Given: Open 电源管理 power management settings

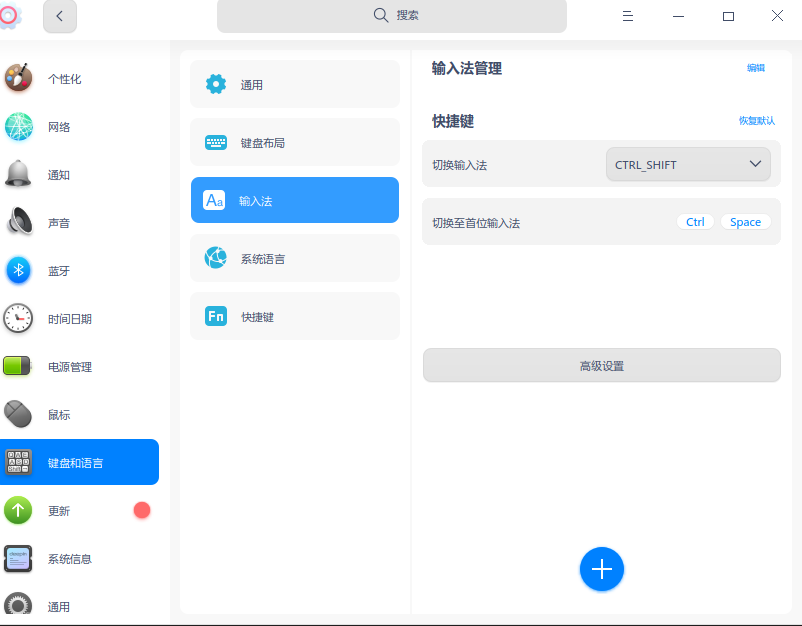Looking at the screenshot, I should pos(18,366).
